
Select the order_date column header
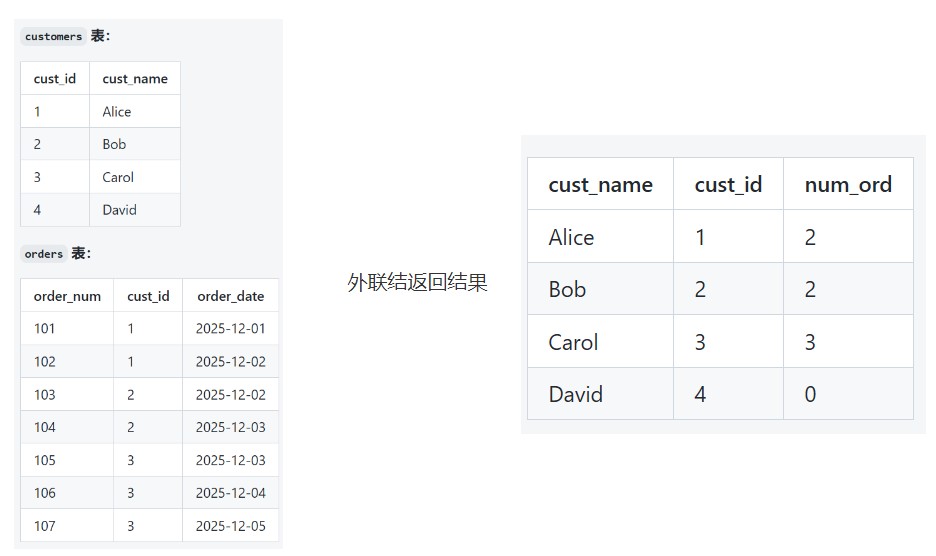(x=231, y=296)
